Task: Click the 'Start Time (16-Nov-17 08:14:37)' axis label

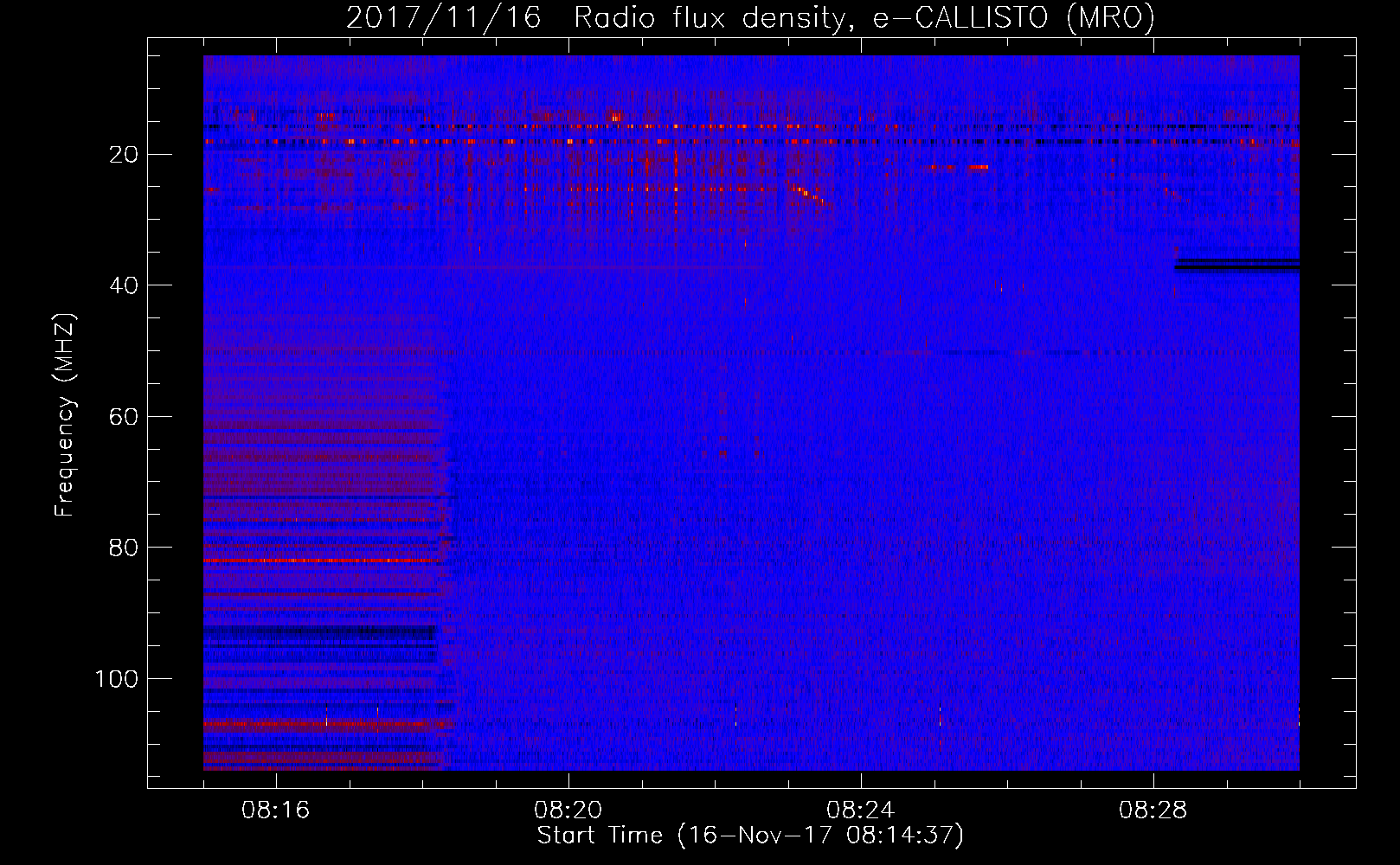Action: click(x=750, y=836)
